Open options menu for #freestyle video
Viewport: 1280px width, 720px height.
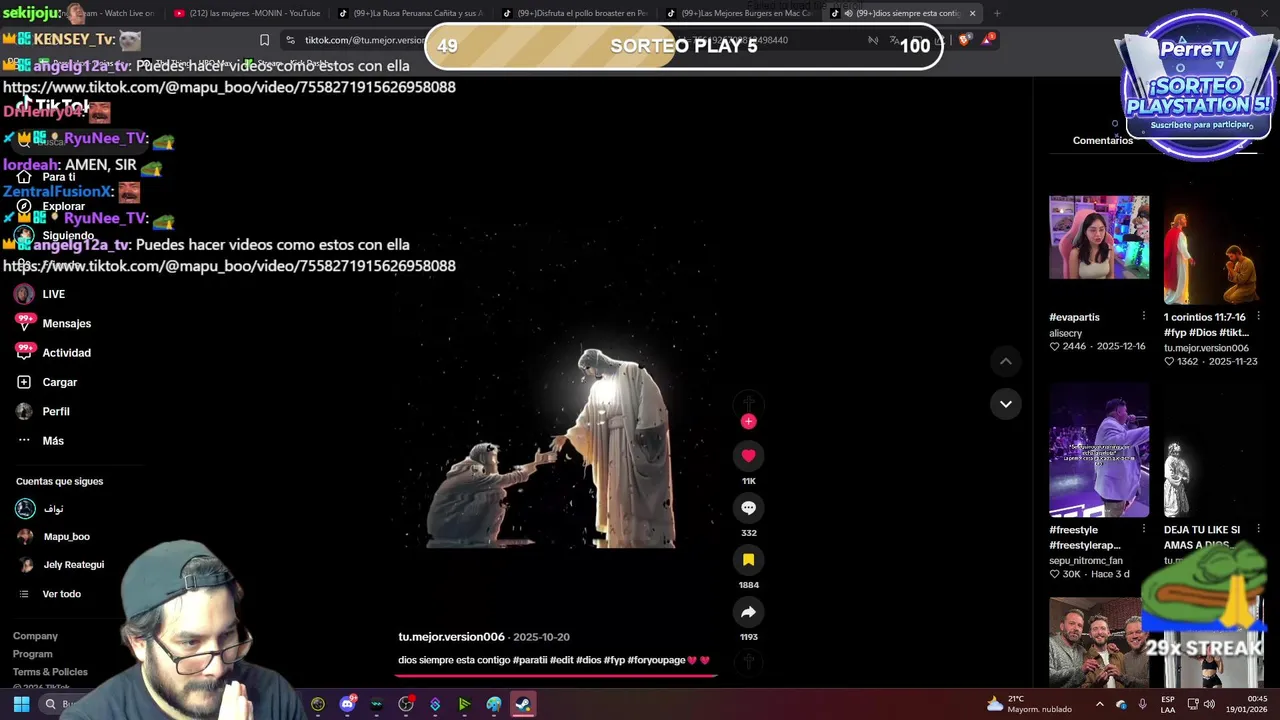pos(1144,529)
